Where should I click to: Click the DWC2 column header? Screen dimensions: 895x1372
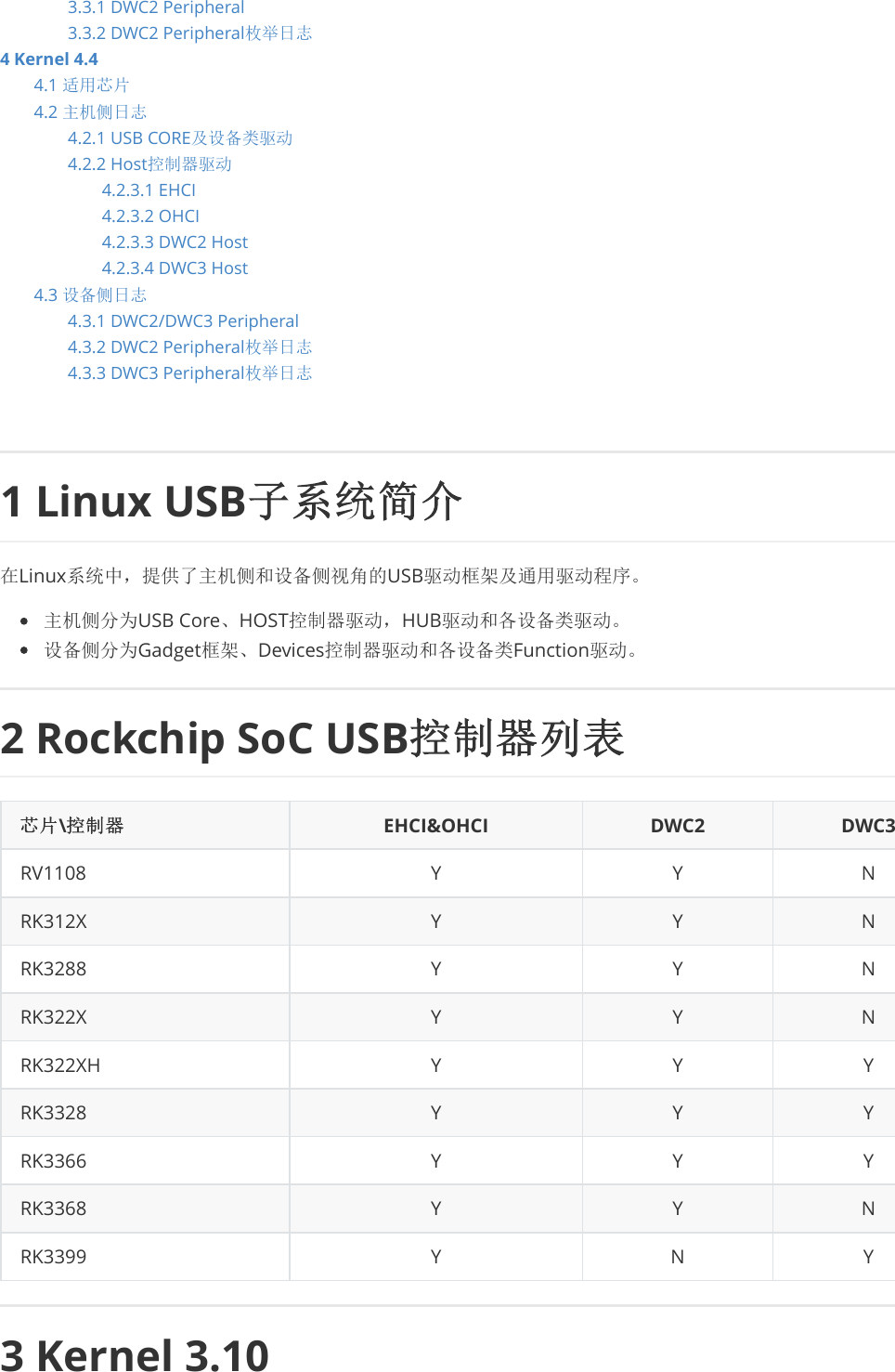pyautogui.click(x=677, y=824)
